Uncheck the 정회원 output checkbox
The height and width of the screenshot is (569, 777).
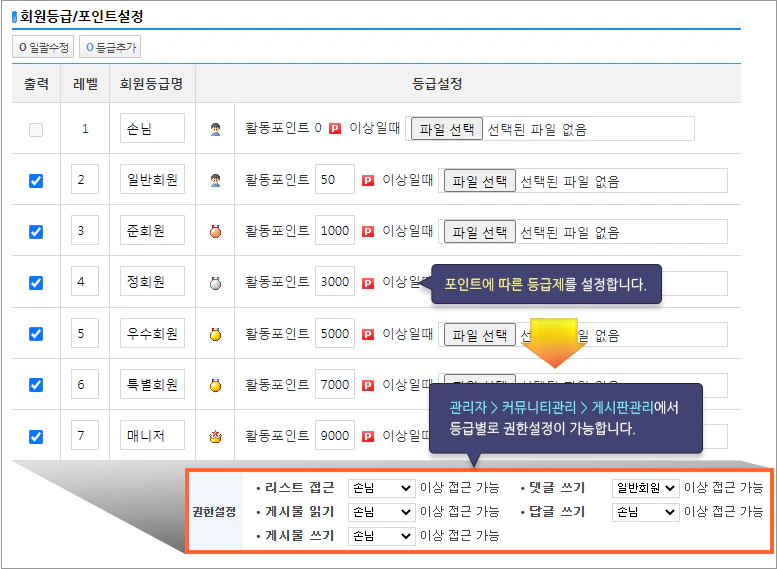36,283
